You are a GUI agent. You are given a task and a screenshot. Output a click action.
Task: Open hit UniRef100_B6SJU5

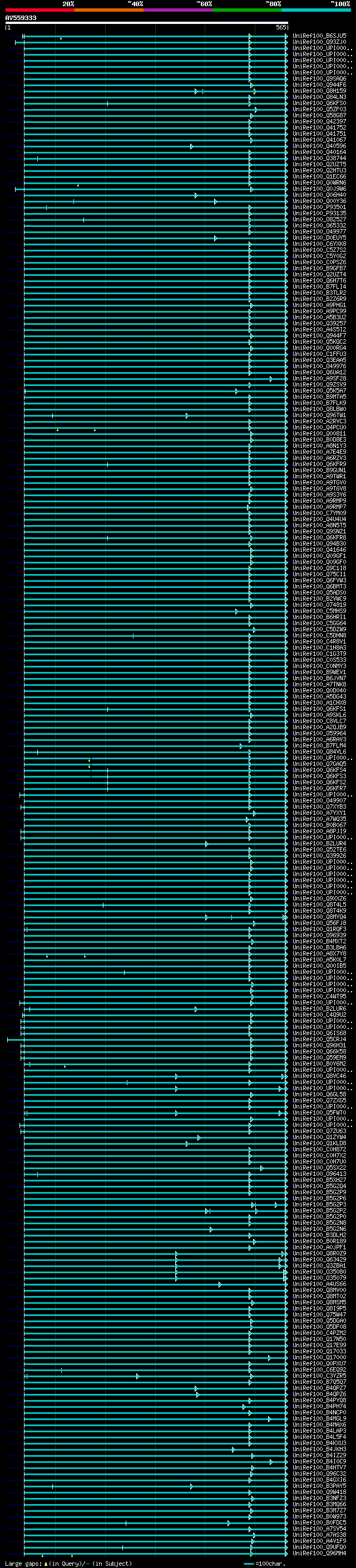pyautogui.click(x=319, y=36)
